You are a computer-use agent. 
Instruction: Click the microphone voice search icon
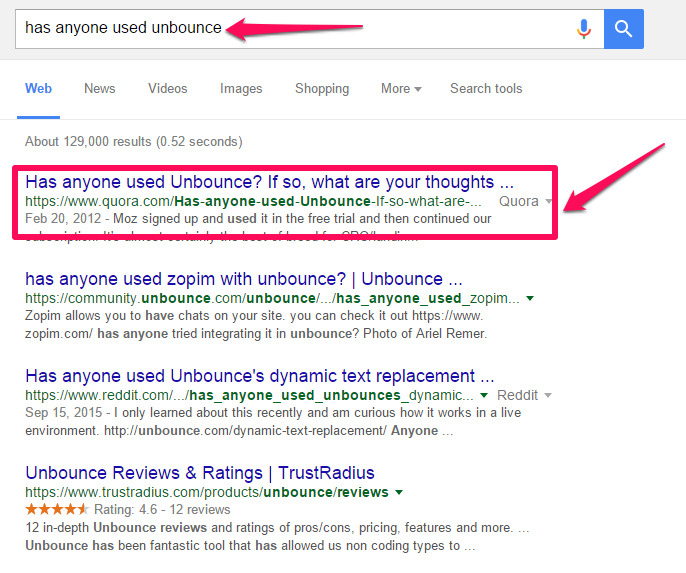584,29
